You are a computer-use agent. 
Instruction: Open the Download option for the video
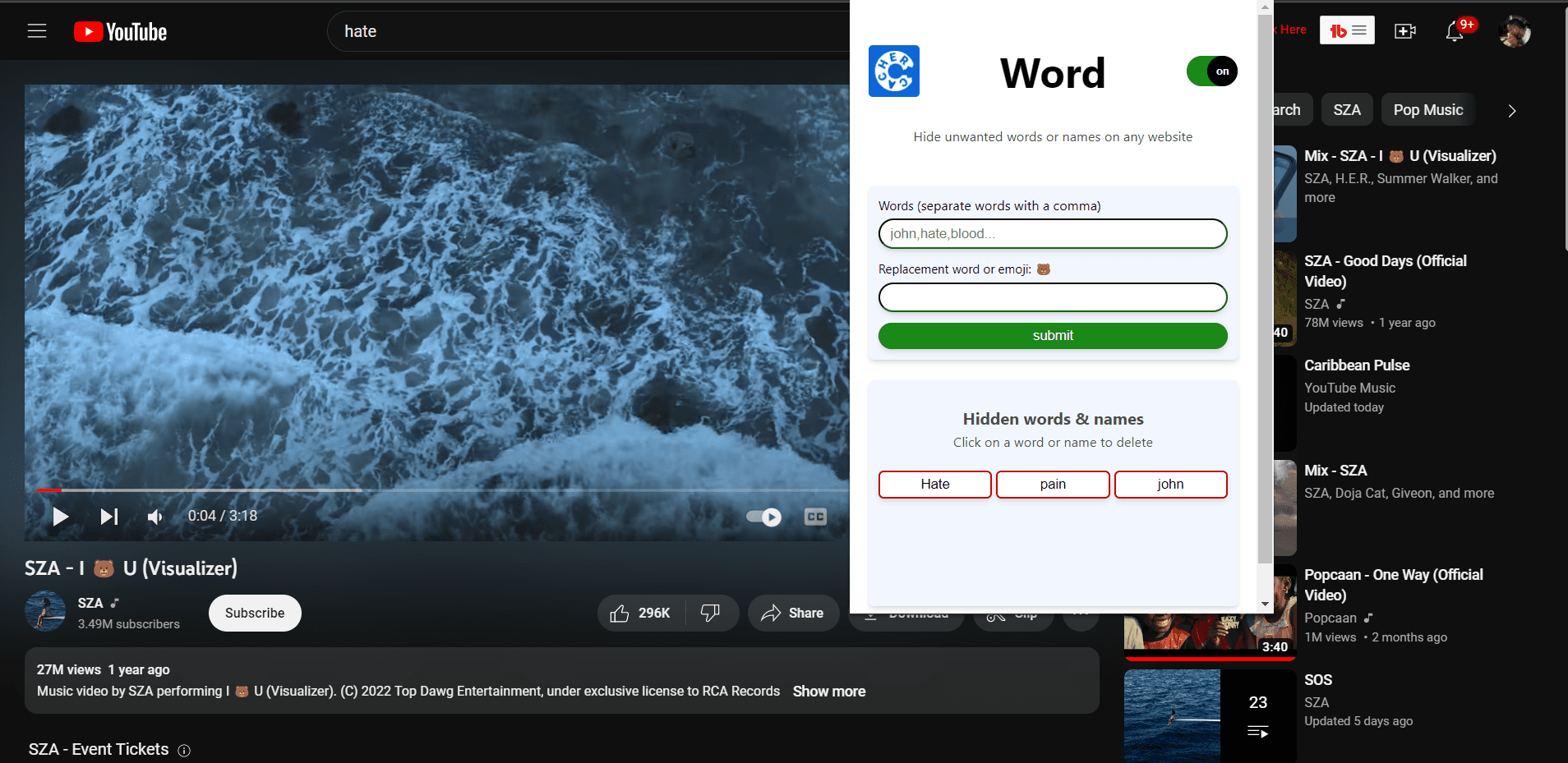pos(906,613)
